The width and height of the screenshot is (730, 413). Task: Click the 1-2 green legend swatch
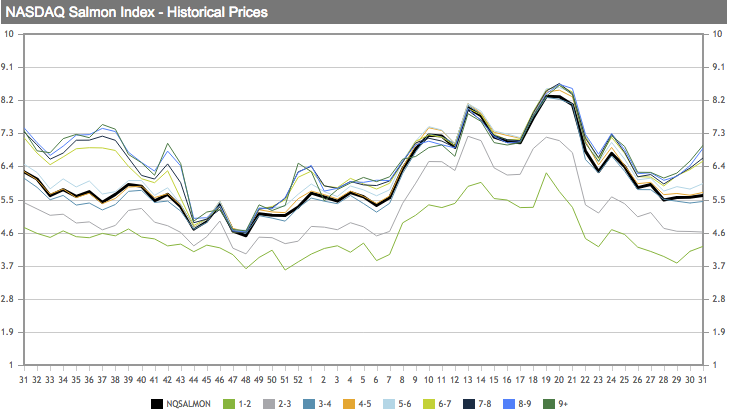tap(229, 404)
